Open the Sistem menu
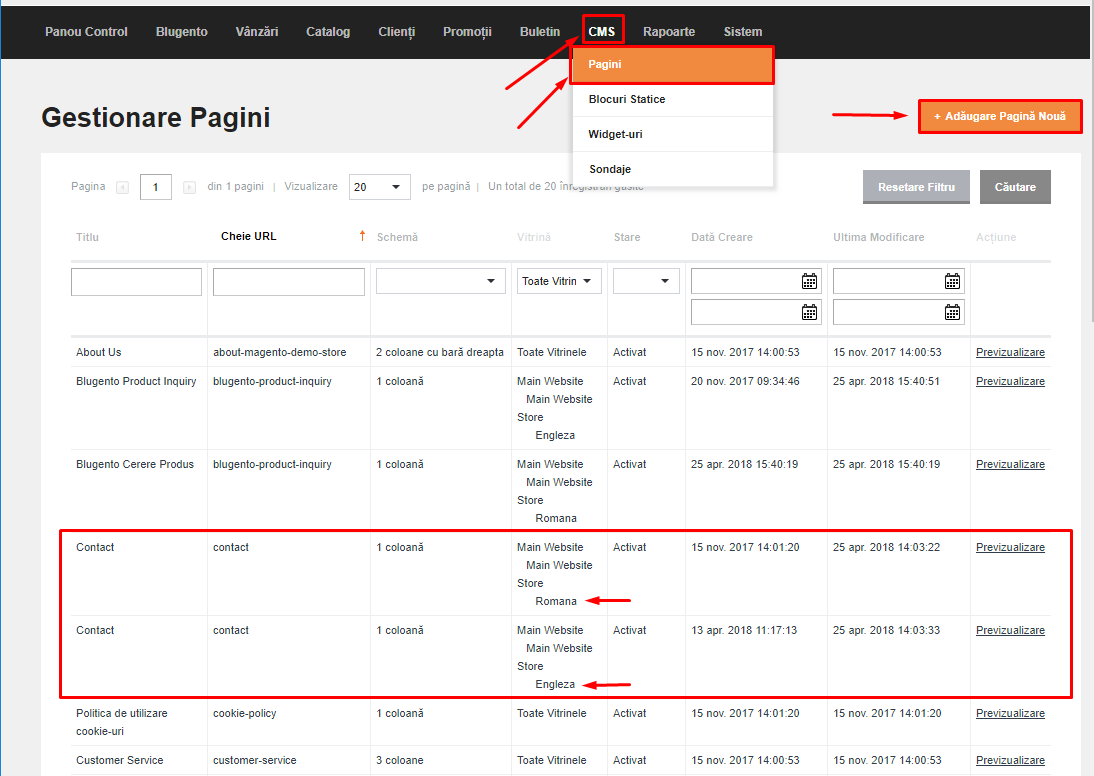 [x=743, y=31]
